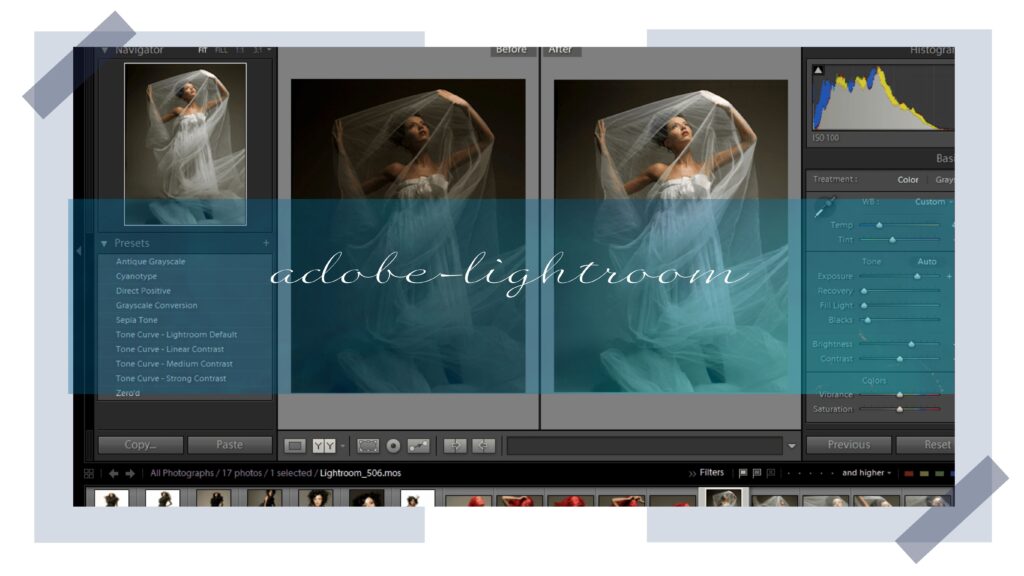Filter by the red color label
The image size is (1024, 576).
(x=908, y=473)
